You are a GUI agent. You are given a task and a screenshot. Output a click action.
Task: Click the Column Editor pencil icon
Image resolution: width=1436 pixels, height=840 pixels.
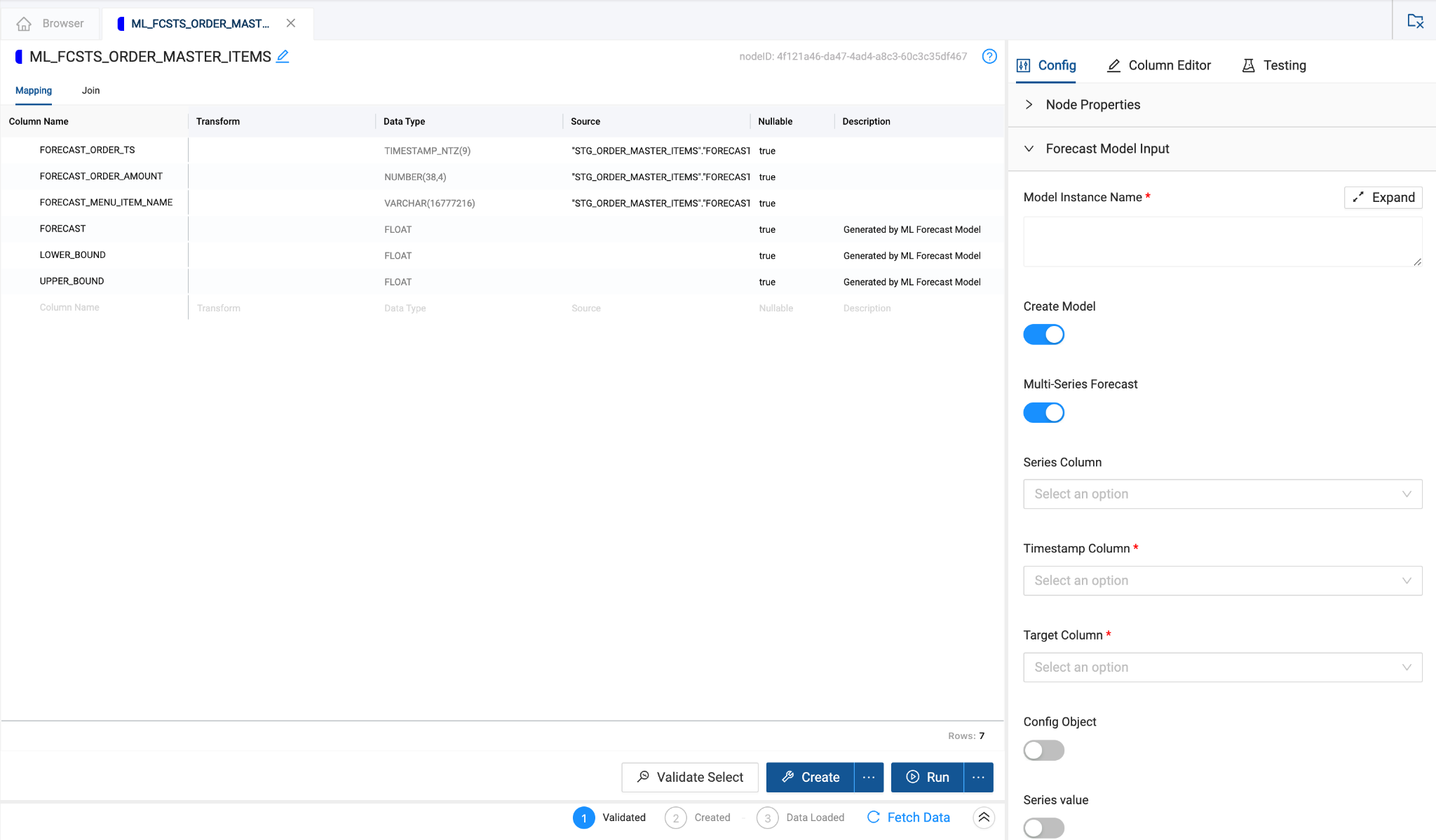click(x=1113, y=65)
